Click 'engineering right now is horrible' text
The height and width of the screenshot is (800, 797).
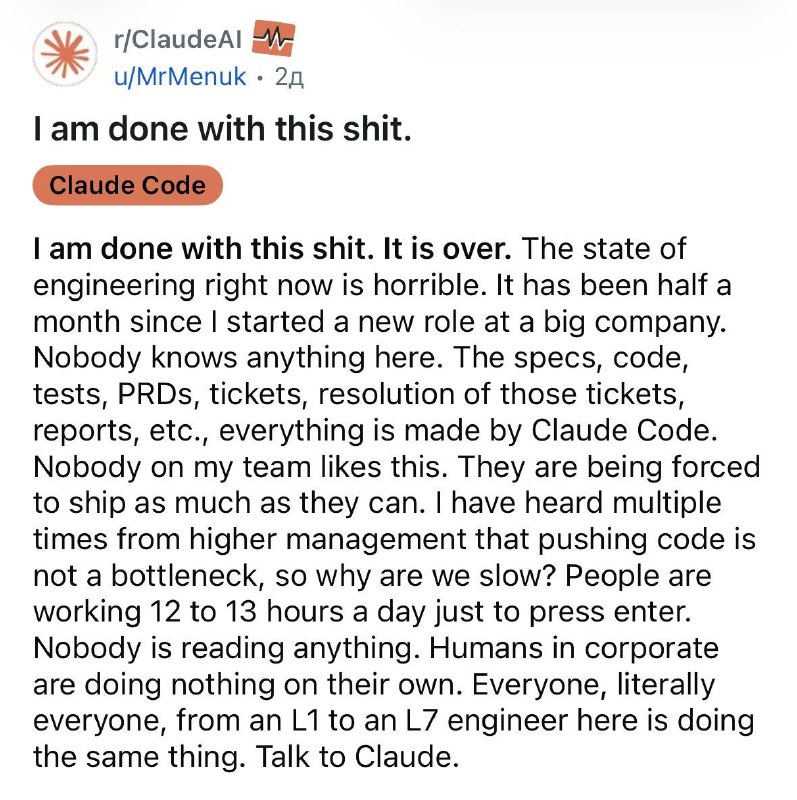pos(259,286)
